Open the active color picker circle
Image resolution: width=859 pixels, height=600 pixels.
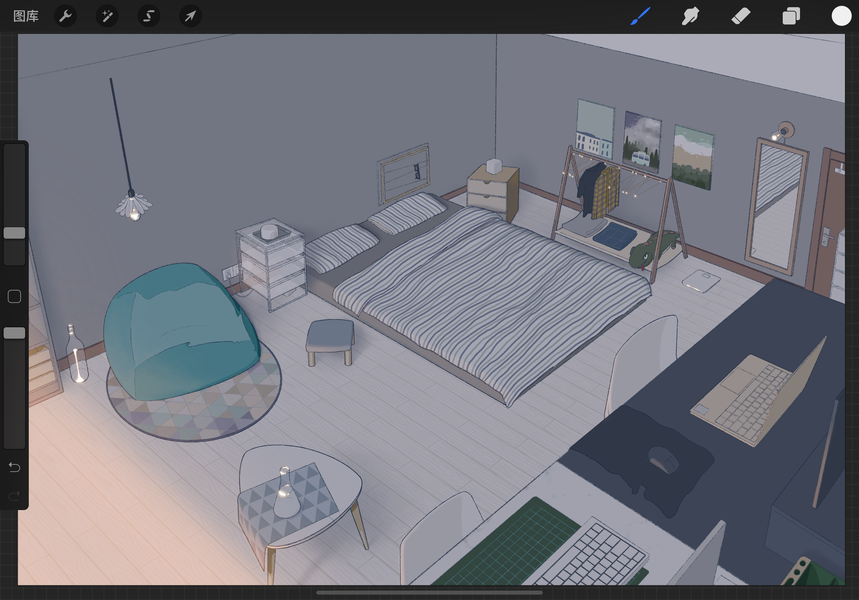(x=841, y=16)
